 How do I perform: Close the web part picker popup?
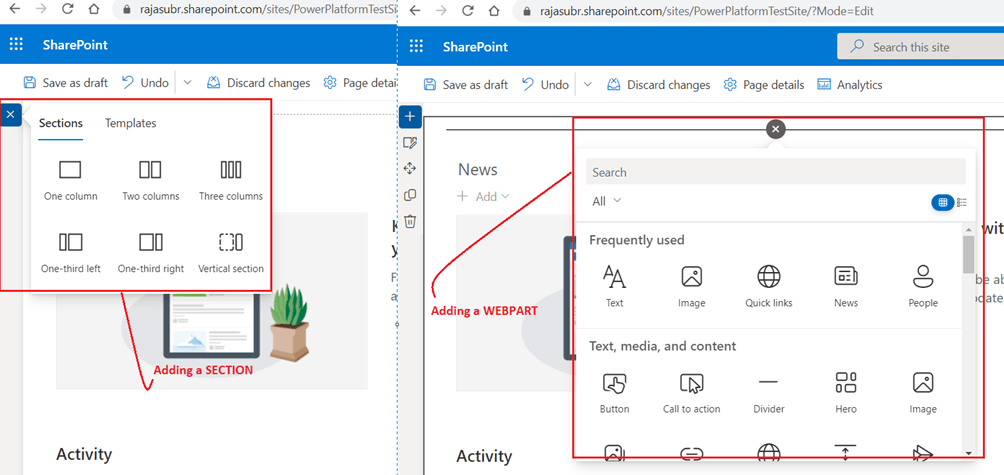point(776,129)
